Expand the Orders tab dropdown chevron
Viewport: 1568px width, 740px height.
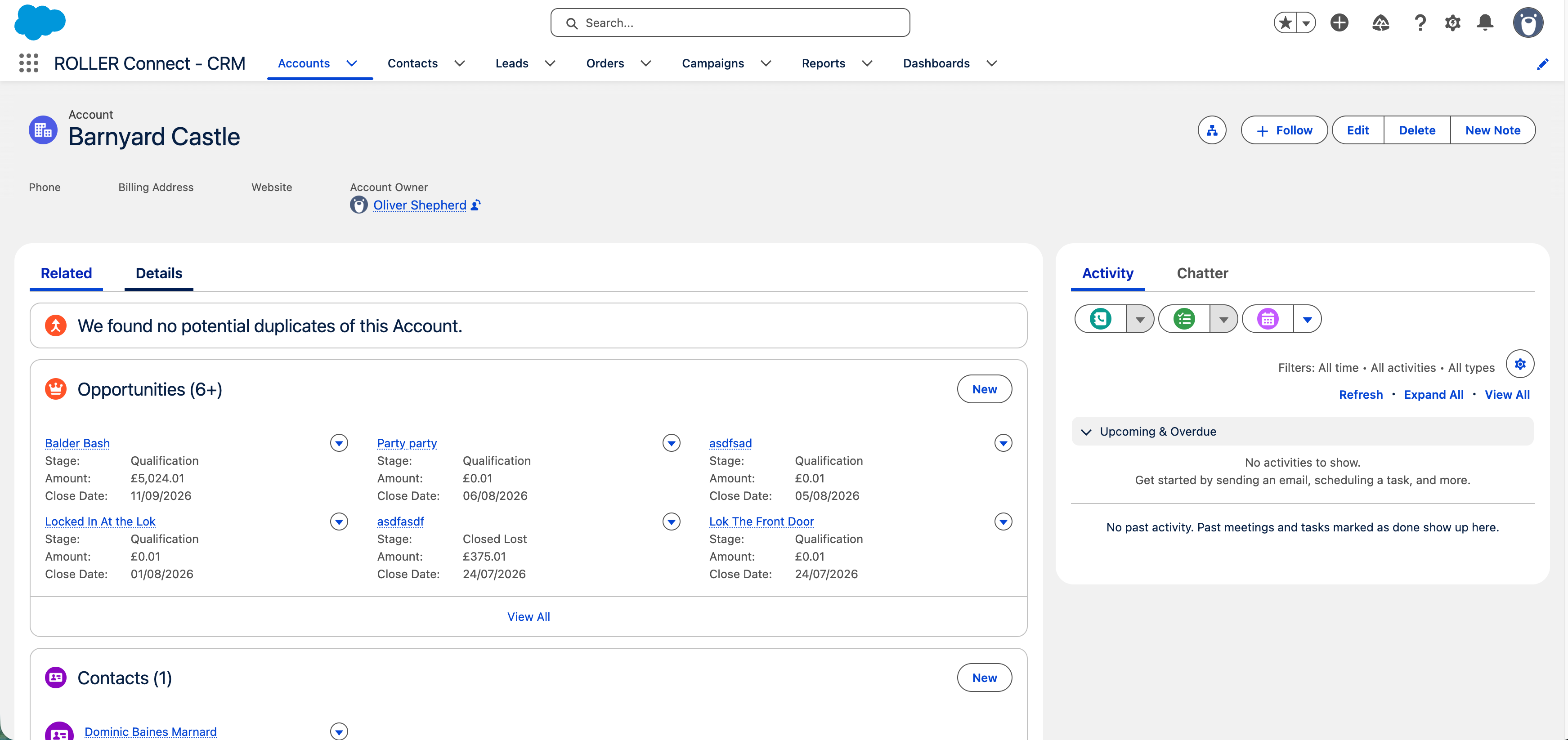646,63
